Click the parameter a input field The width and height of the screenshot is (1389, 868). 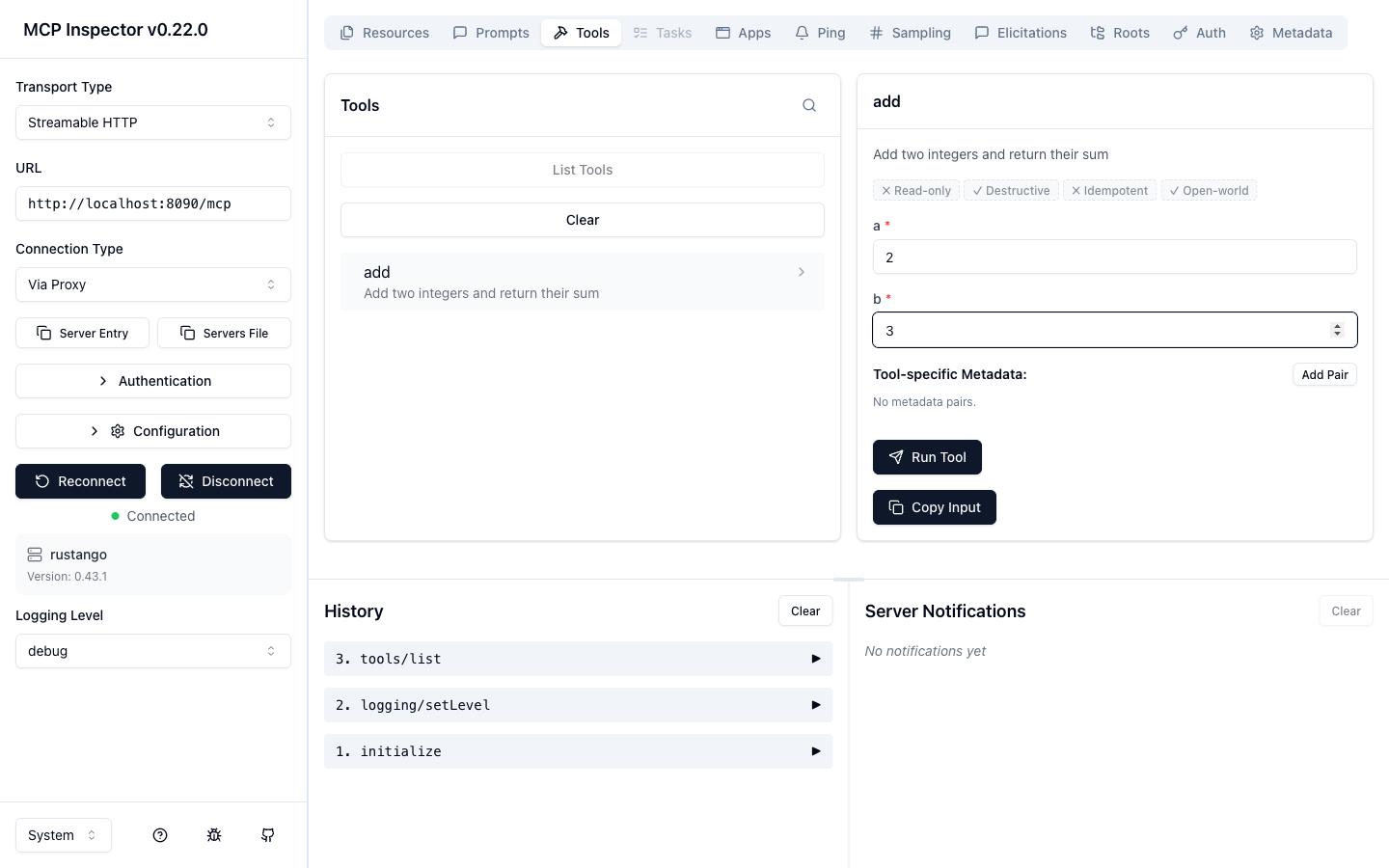pyautogui.click(x=1115, y=257)
